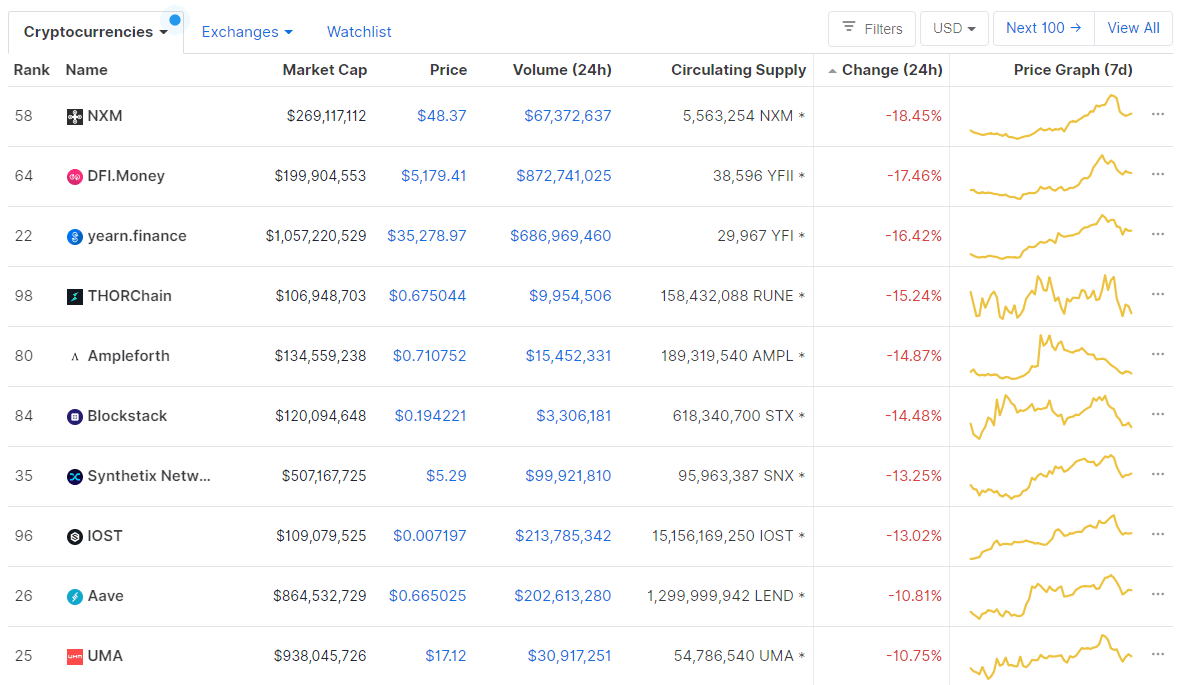Click the THORChain coin logo icon
Viewport: 1188px width, 685px height.
tap(74, 296)
